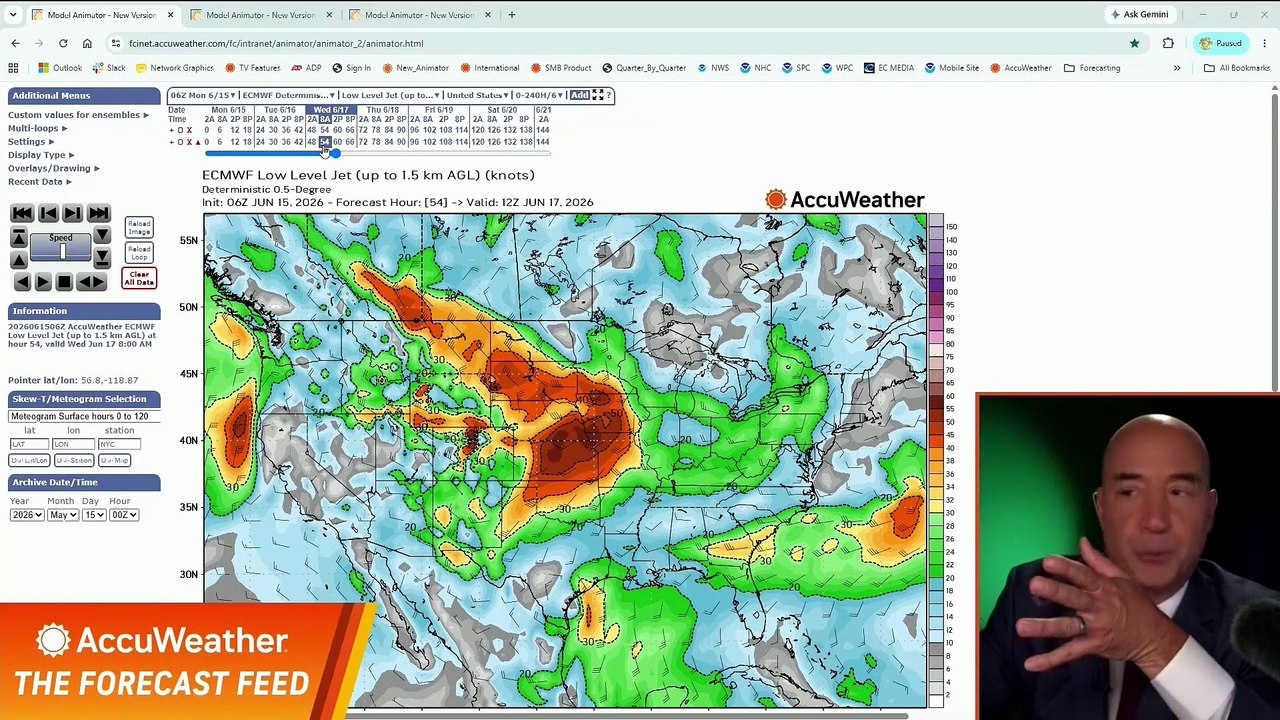Decrease speed with the down arrow
This screenshot has height=720, width=1280.
click(102, 237)
